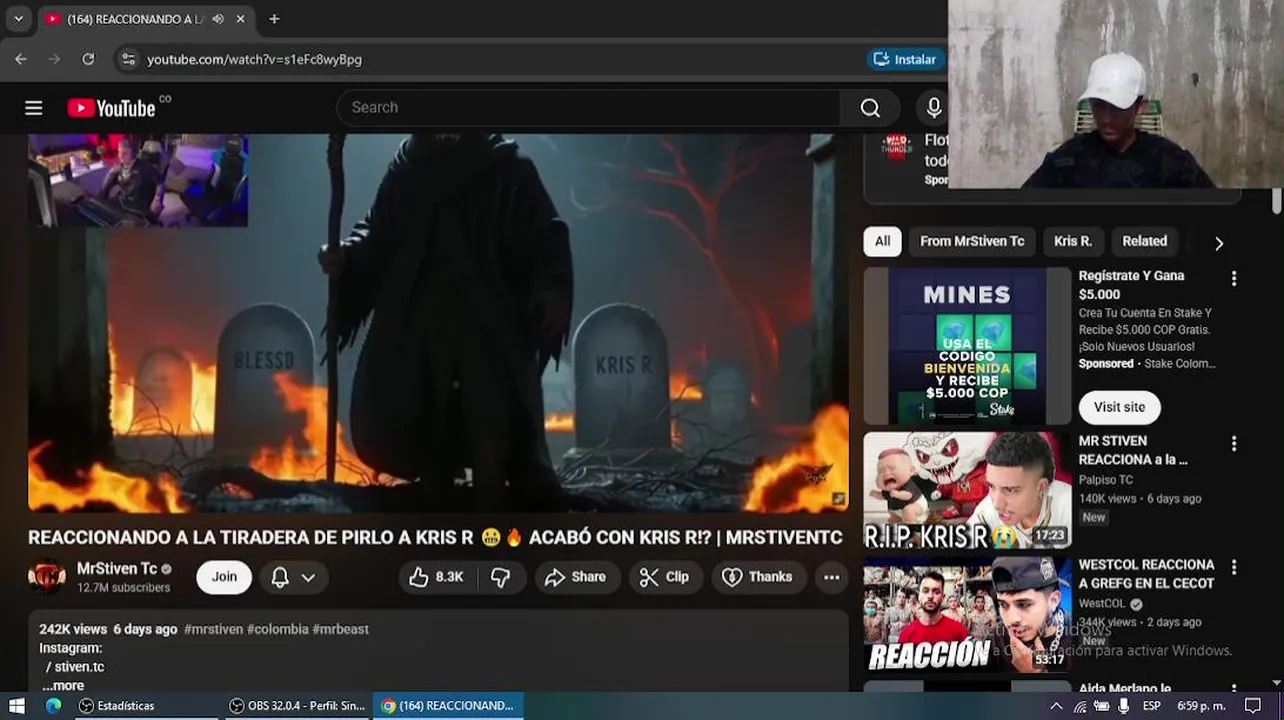1284x720 pixels.
Task: Go back with browser back arrow
Action: click(x=21, y=60)
